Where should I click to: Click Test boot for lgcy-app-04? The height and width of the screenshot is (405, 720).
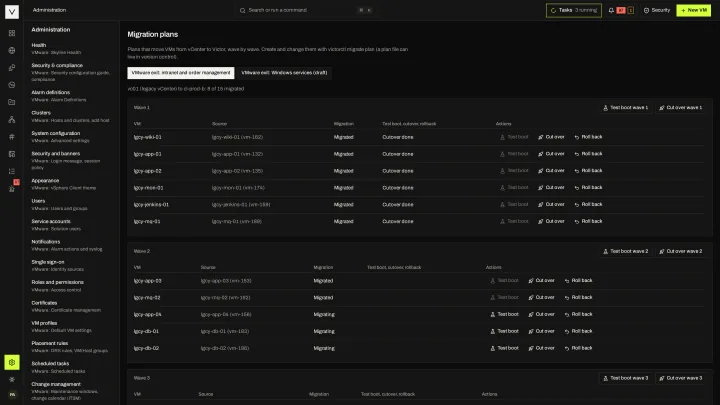click(504, 314)
